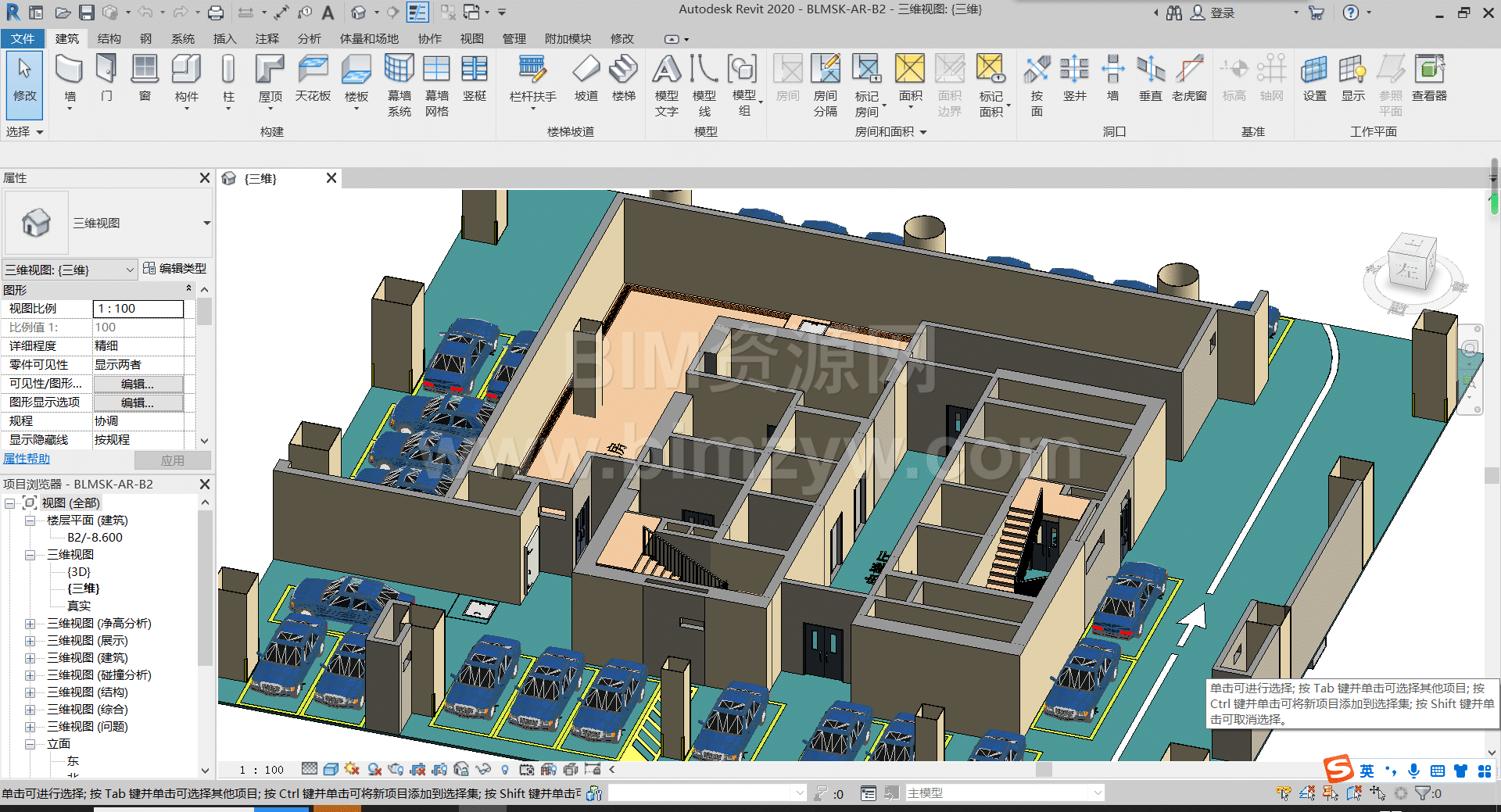Switch to the 管理 ribbon tab

pos(514,38)
